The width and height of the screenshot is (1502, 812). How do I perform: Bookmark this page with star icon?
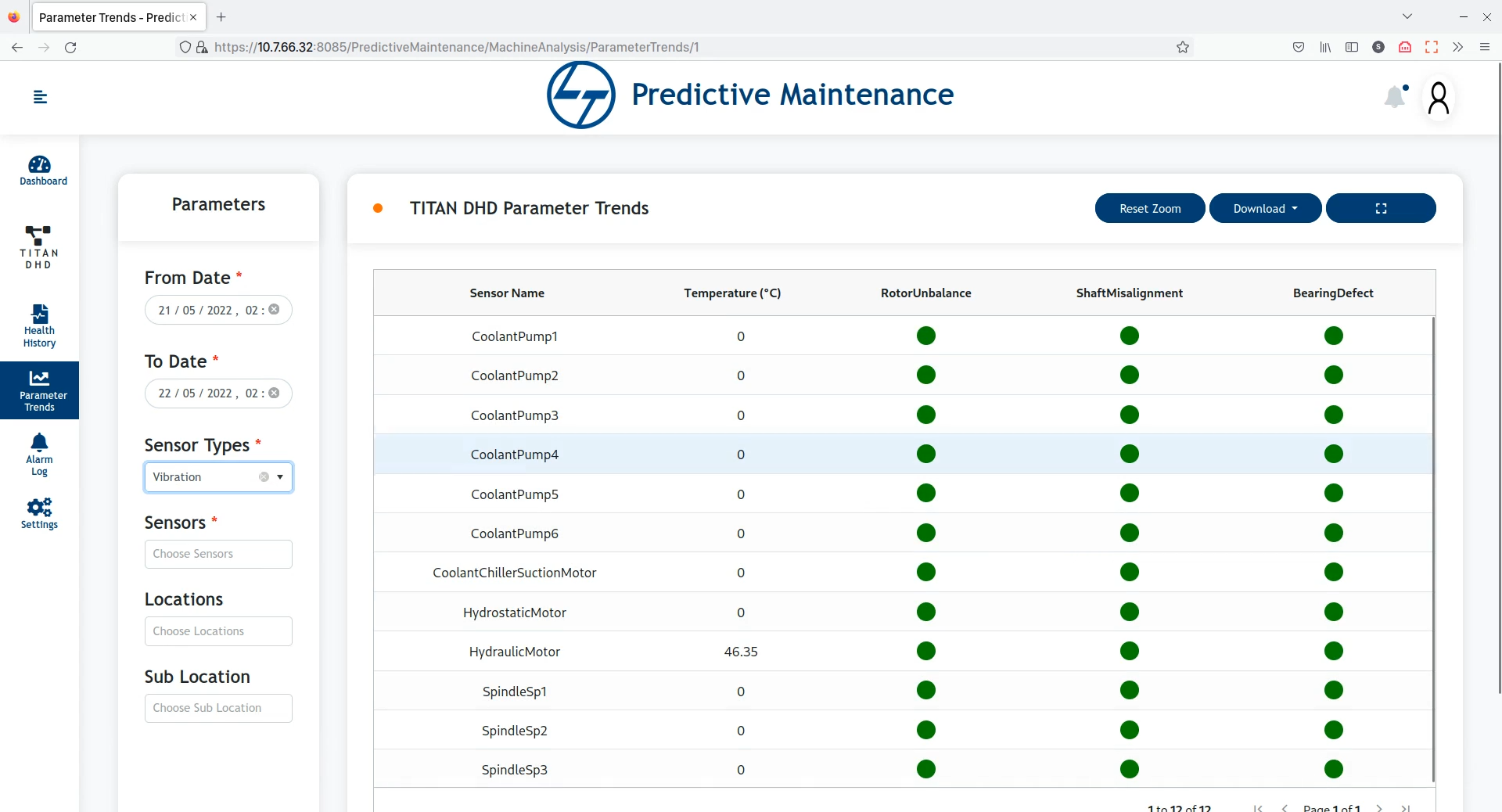point(1183,47)
